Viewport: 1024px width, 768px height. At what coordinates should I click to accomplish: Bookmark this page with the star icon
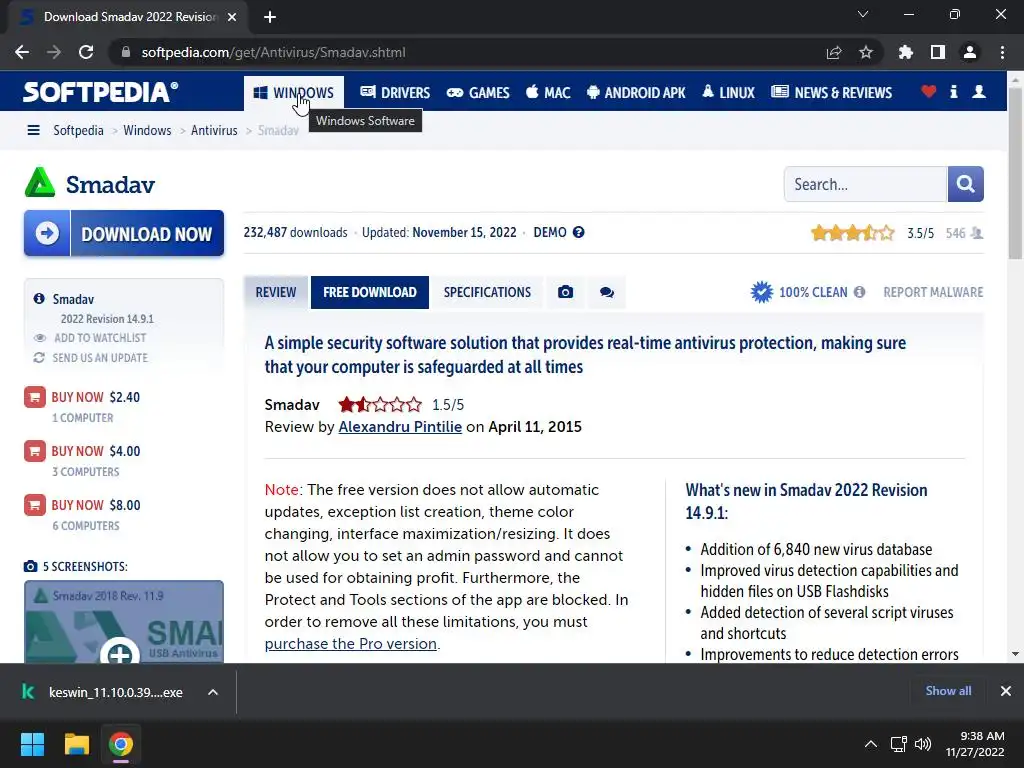866,52
